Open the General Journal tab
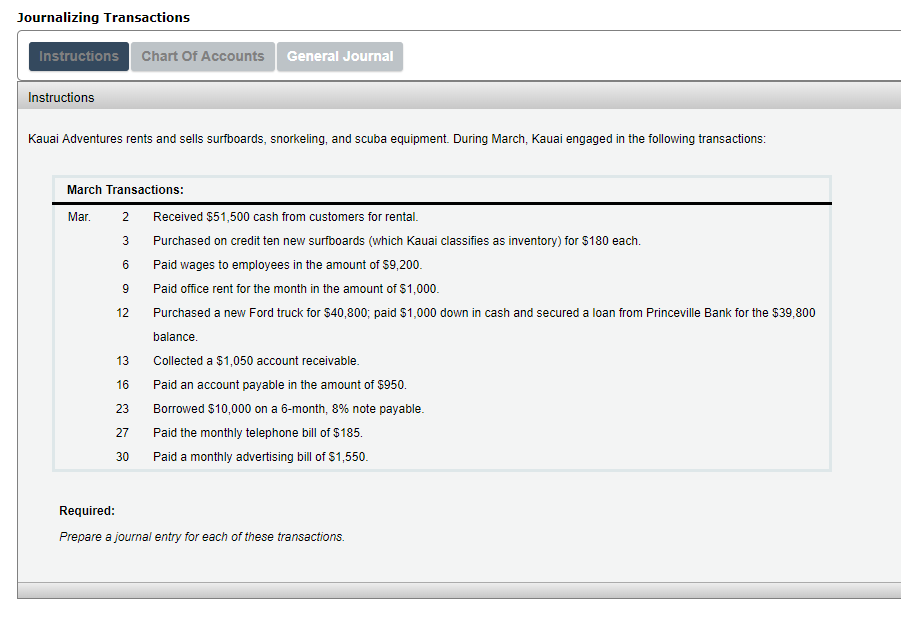 tap(340, 57)
